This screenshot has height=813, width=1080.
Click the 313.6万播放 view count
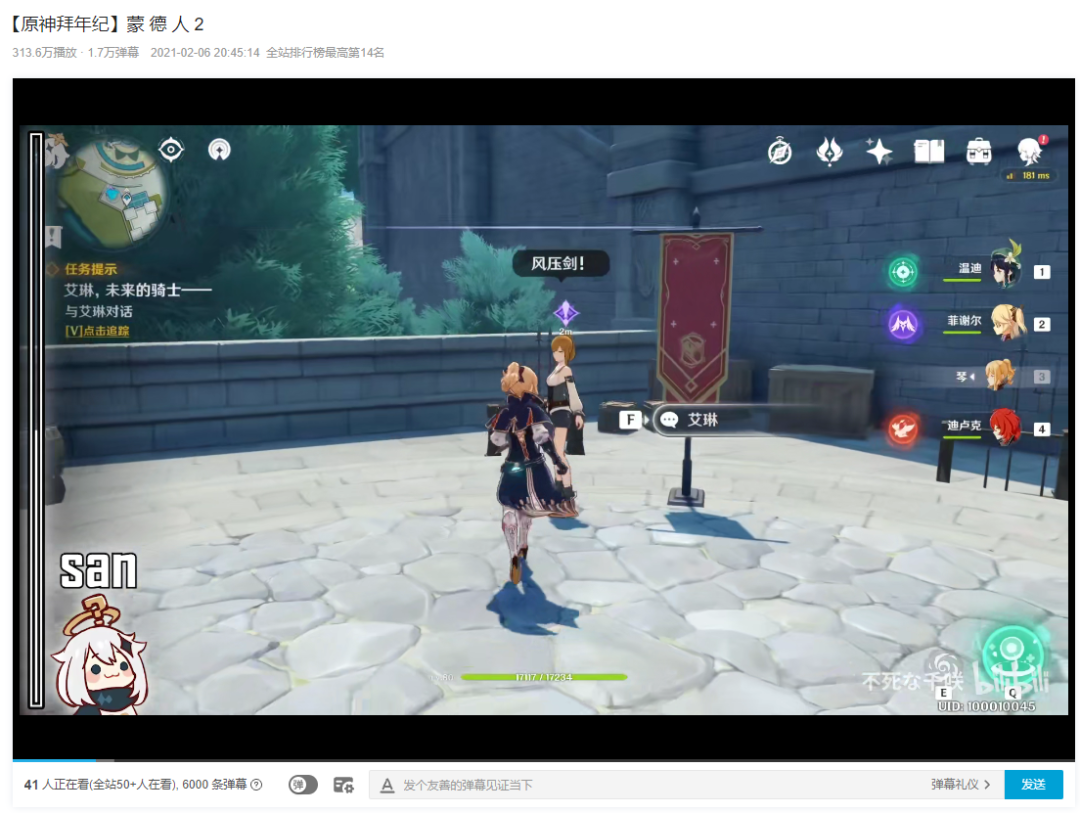[44, 53]
